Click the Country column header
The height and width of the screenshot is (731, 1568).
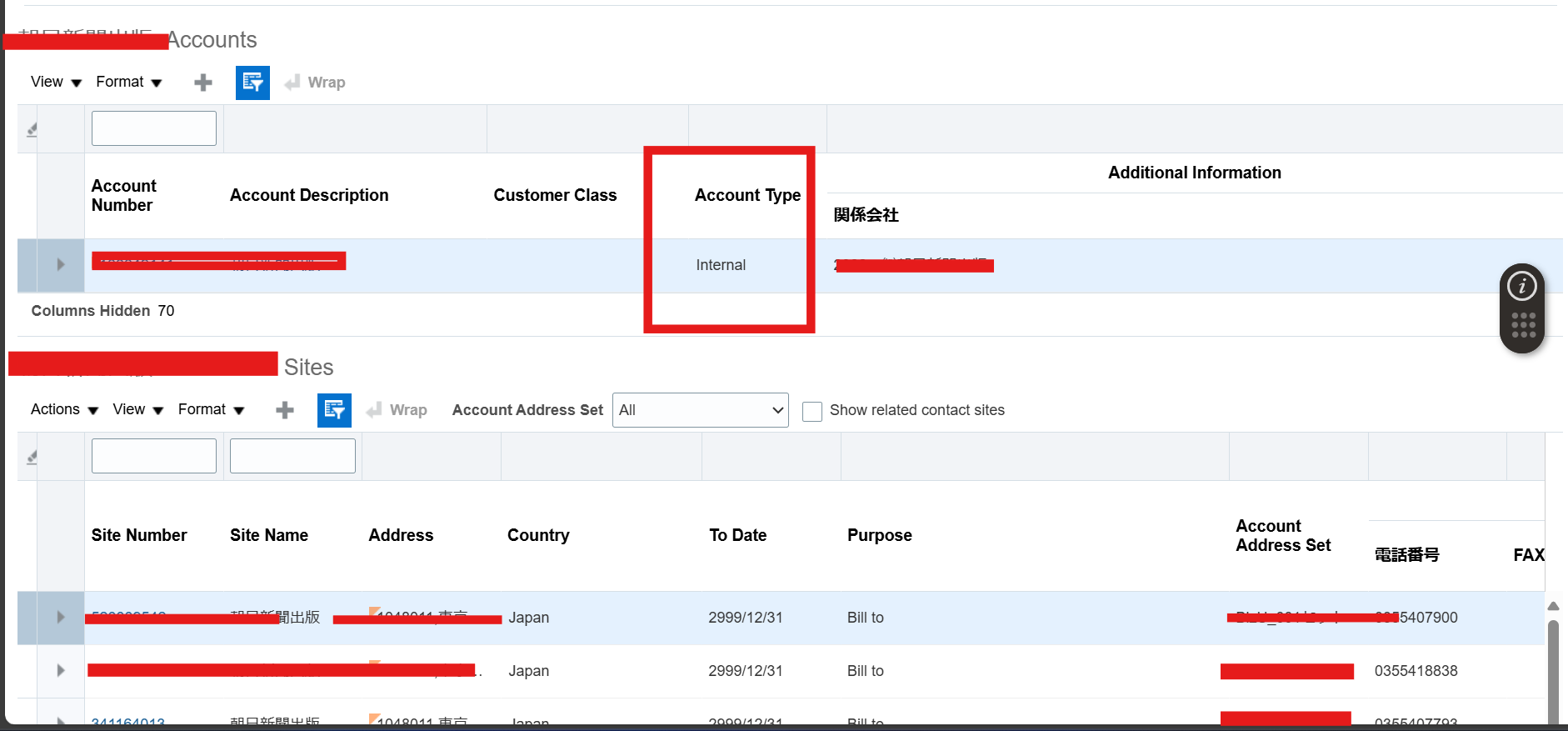pyautogui.click(x=538, y=535)
